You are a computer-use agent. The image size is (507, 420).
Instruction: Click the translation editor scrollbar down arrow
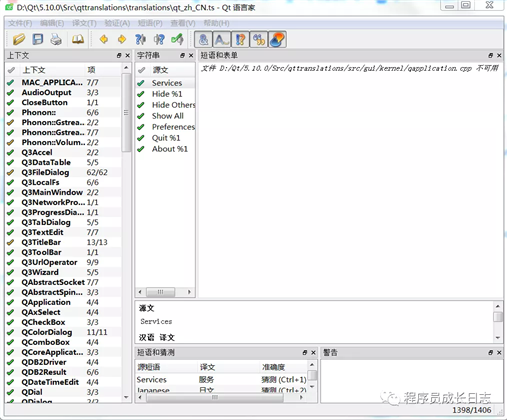[x=498, y=338]
